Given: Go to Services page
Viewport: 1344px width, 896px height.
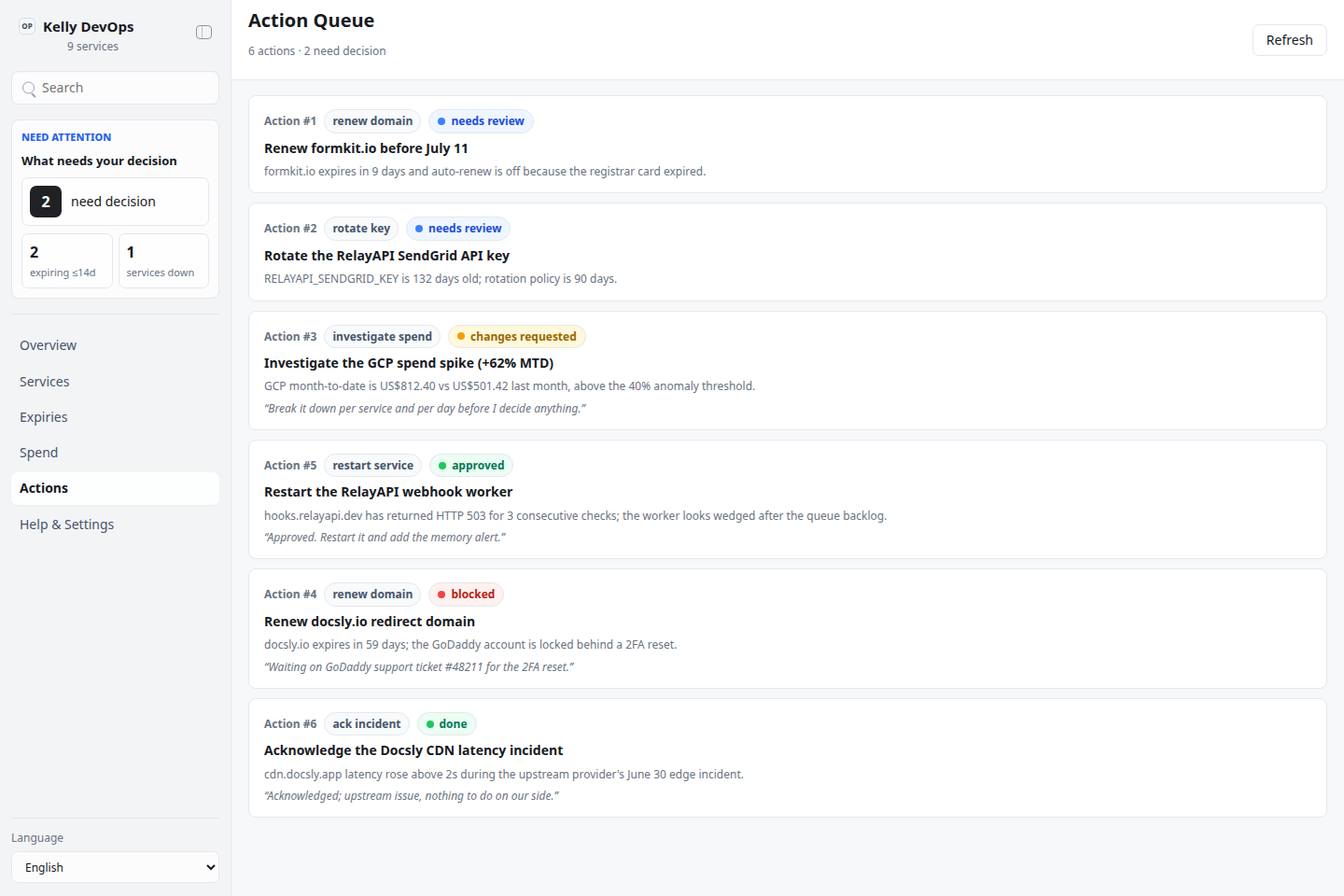Looking at the screenshot, I should [x=115, y=382].
